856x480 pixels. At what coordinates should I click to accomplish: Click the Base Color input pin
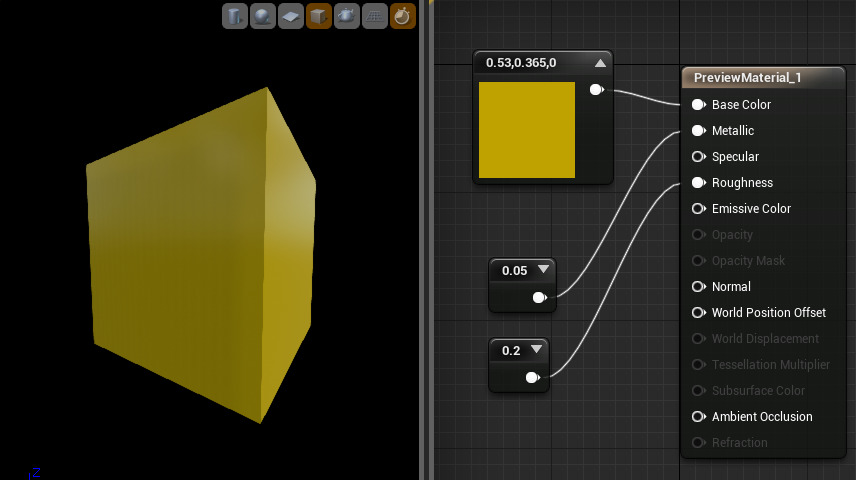[x=698, y=104]
